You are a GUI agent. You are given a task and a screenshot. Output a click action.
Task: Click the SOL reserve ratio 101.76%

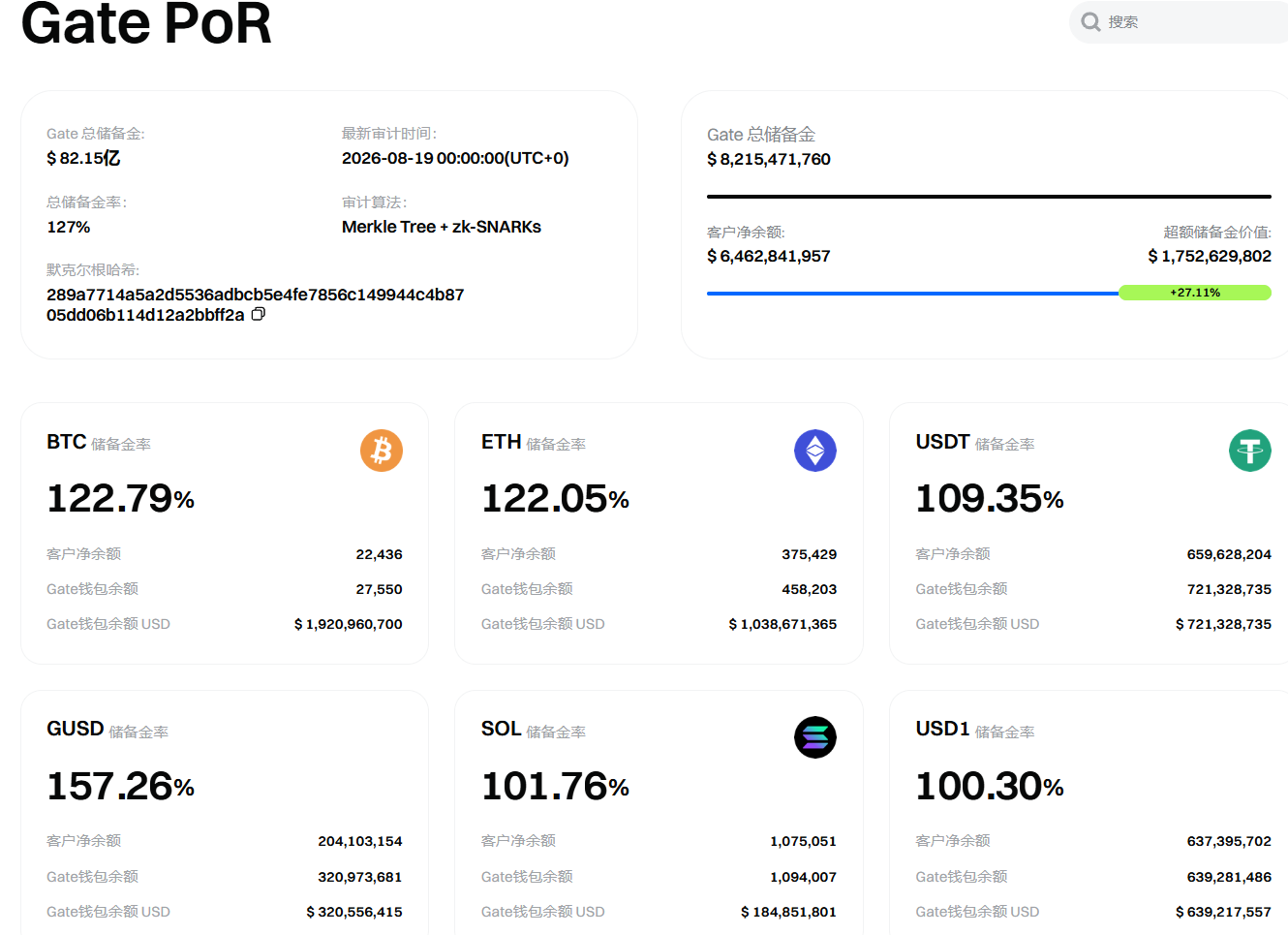[x=555, y=786]
